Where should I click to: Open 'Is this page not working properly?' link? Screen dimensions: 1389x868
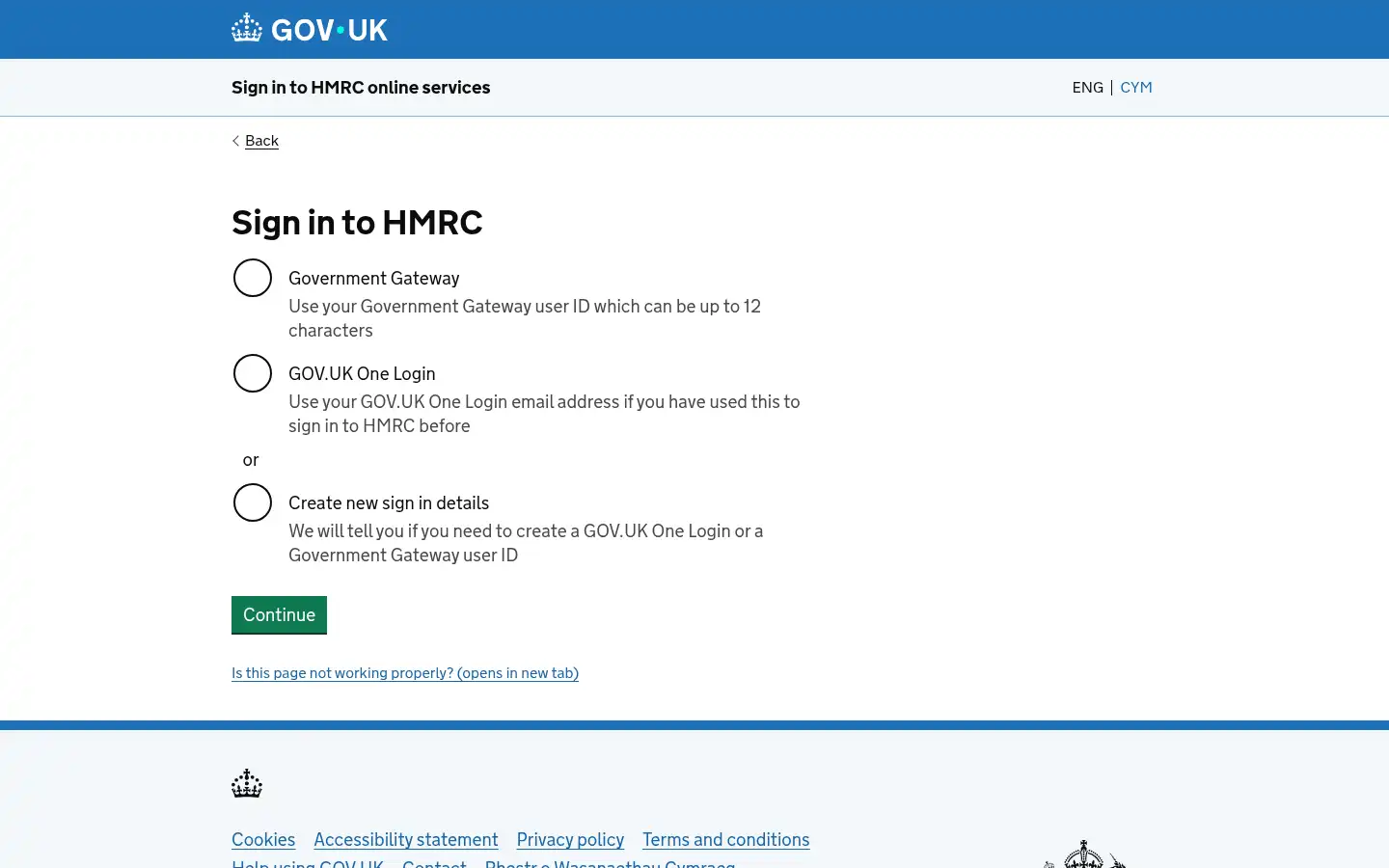coord(405,673)
